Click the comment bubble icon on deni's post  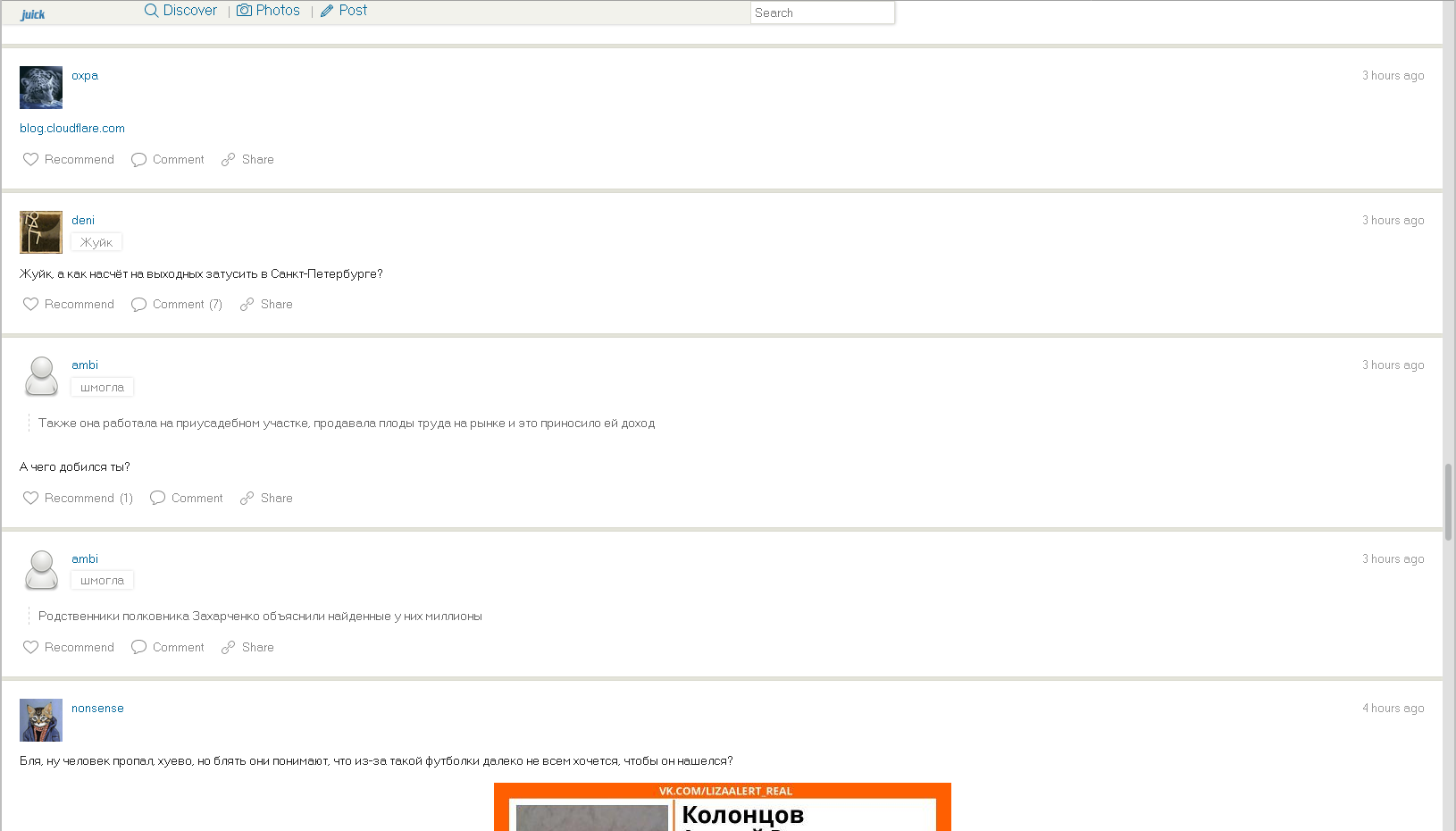point(138,304)
